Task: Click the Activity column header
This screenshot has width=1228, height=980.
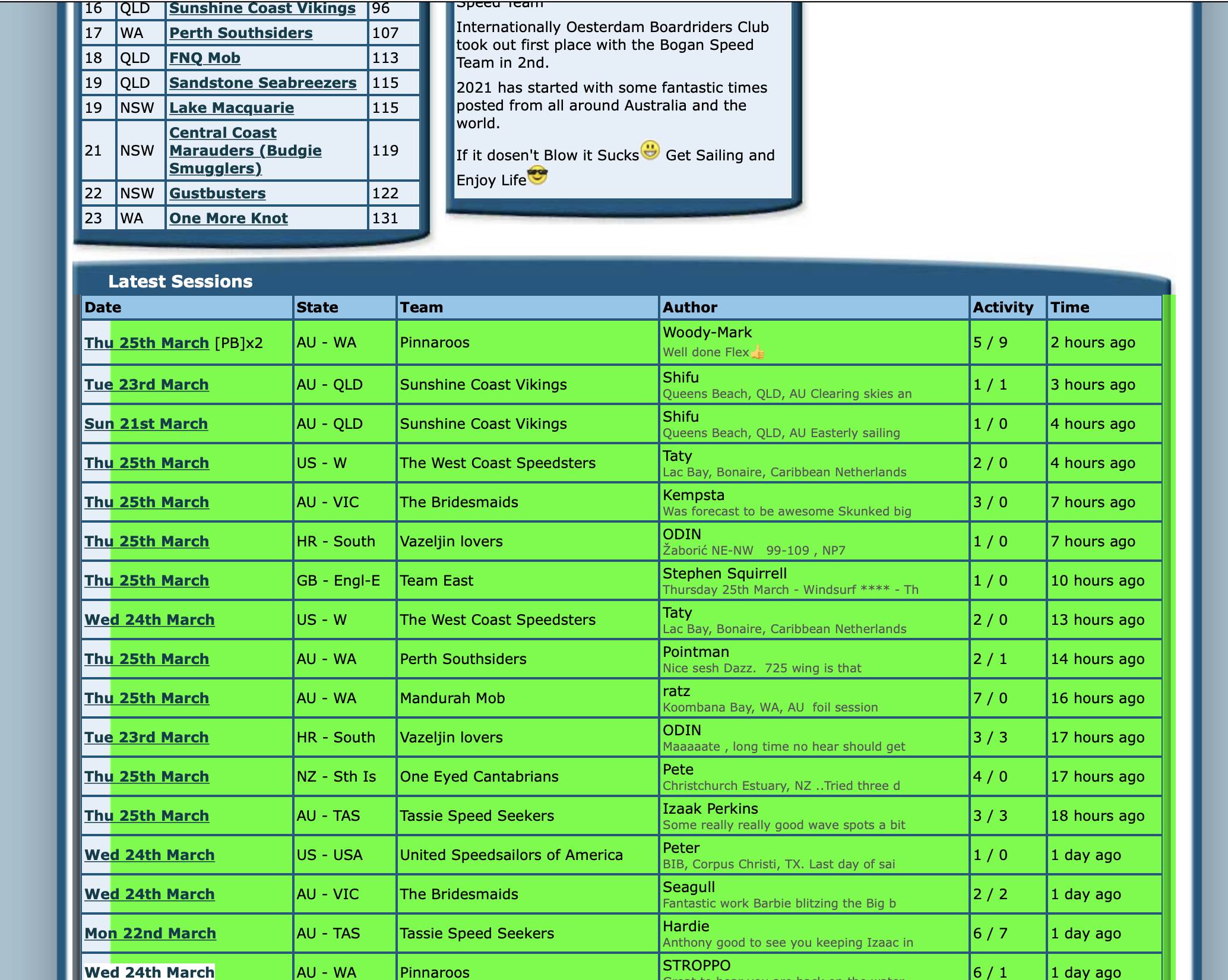Action: click(1002, 307)
